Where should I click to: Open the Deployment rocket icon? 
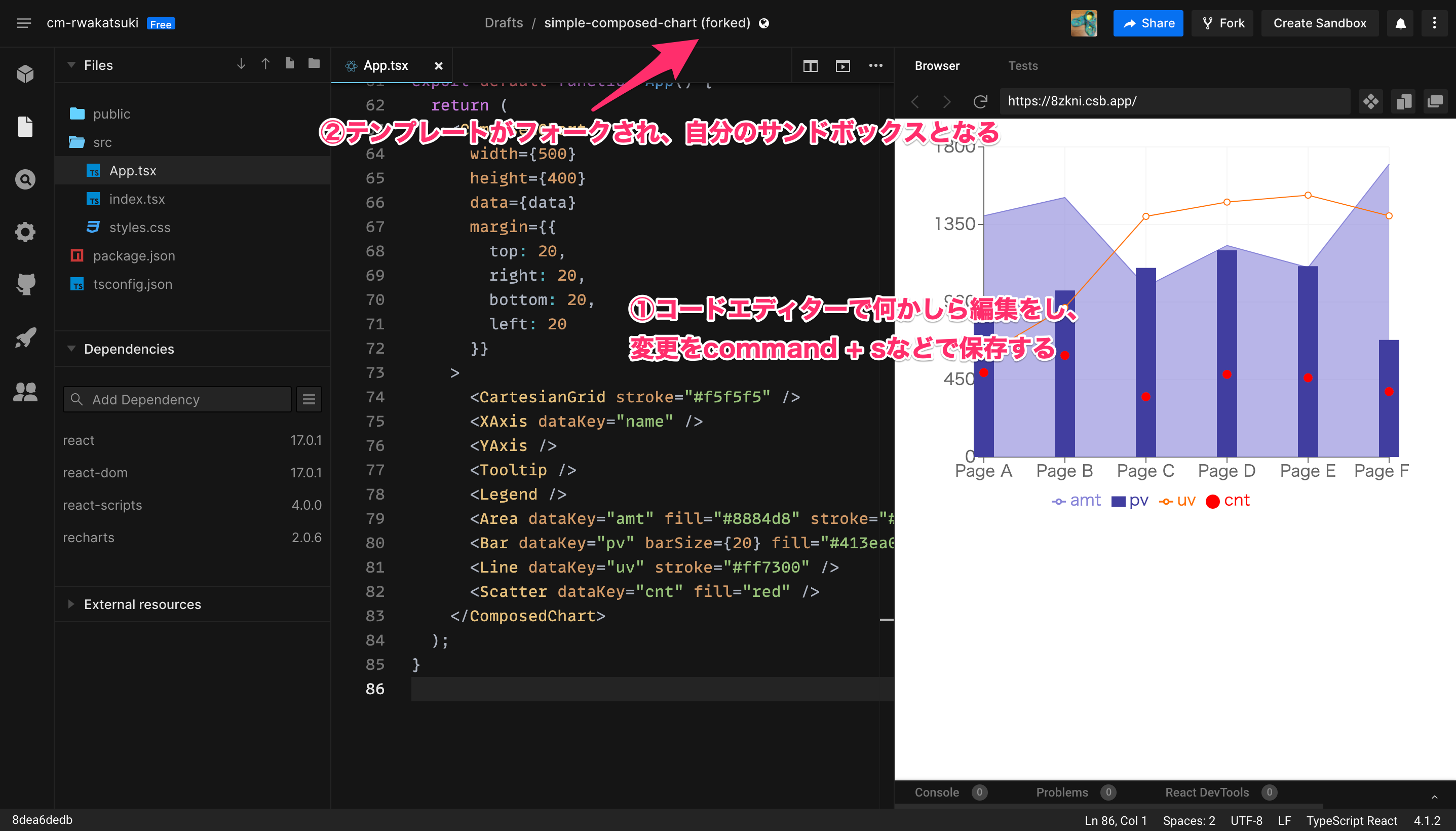[x=25, y=338]
